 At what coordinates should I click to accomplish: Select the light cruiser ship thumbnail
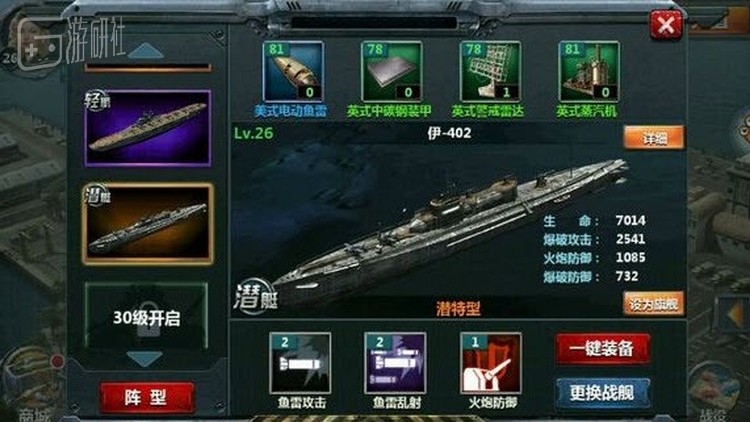point(148,128)
